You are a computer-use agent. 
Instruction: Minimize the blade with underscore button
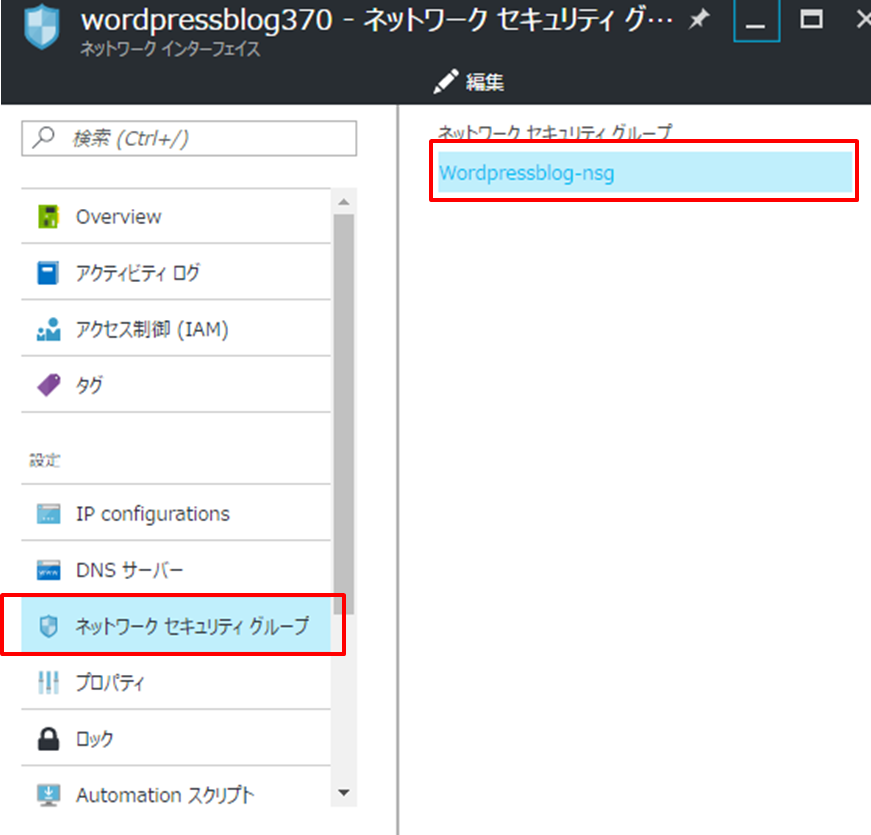click(756, 21)
